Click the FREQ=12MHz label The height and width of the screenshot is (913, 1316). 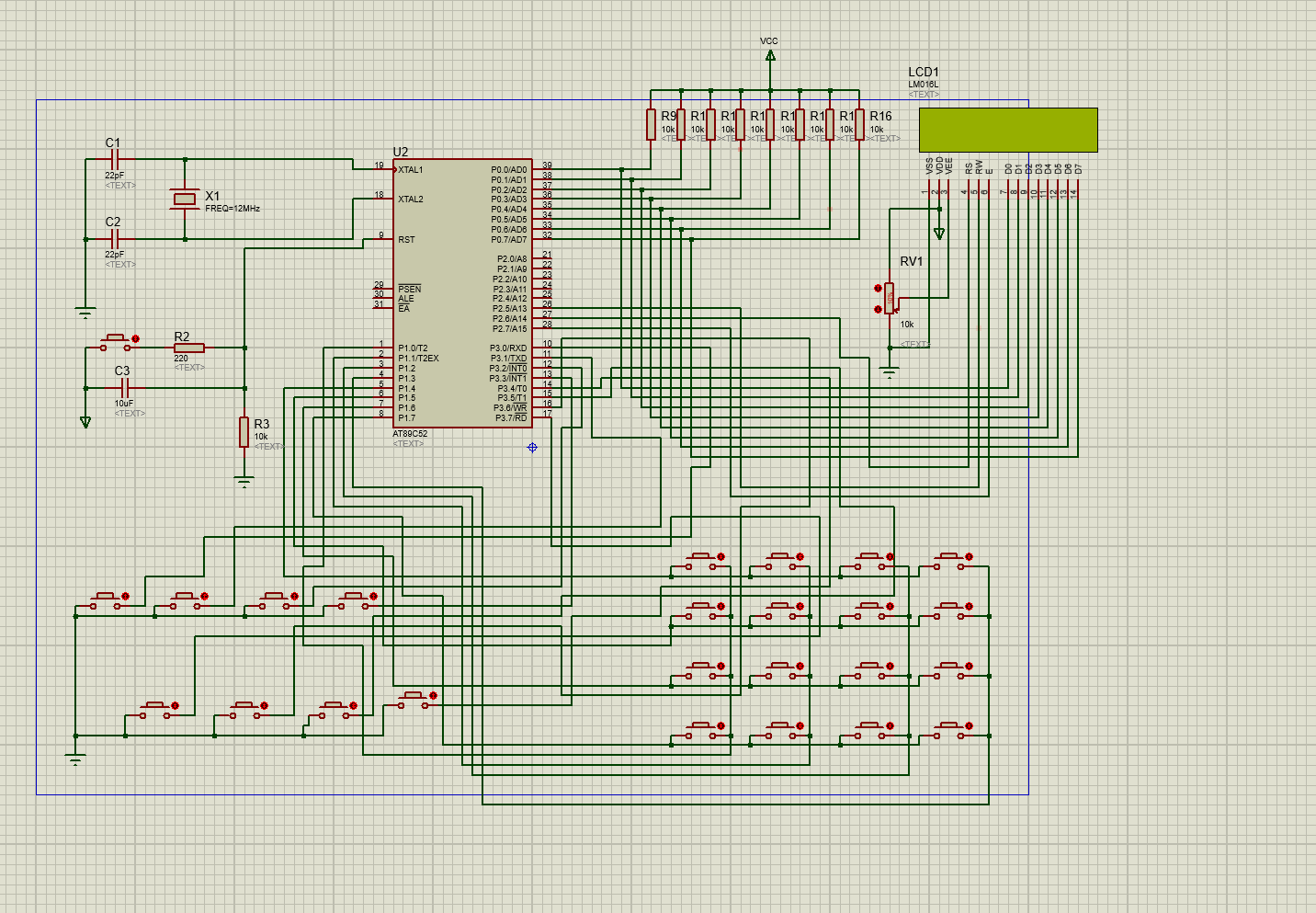pyautogui.click(x=233, y=209)
